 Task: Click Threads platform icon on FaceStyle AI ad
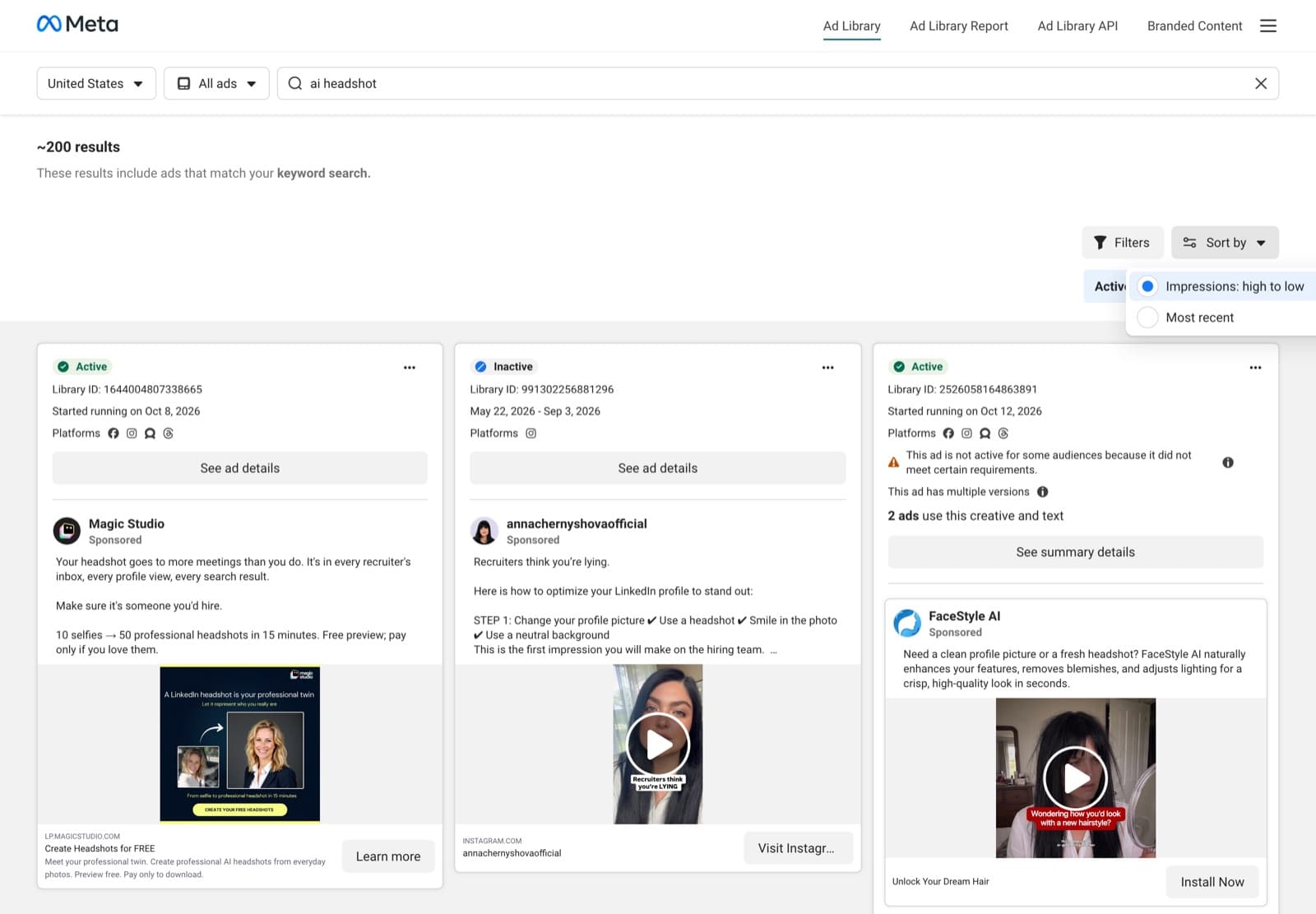[x=1003, y=434]
